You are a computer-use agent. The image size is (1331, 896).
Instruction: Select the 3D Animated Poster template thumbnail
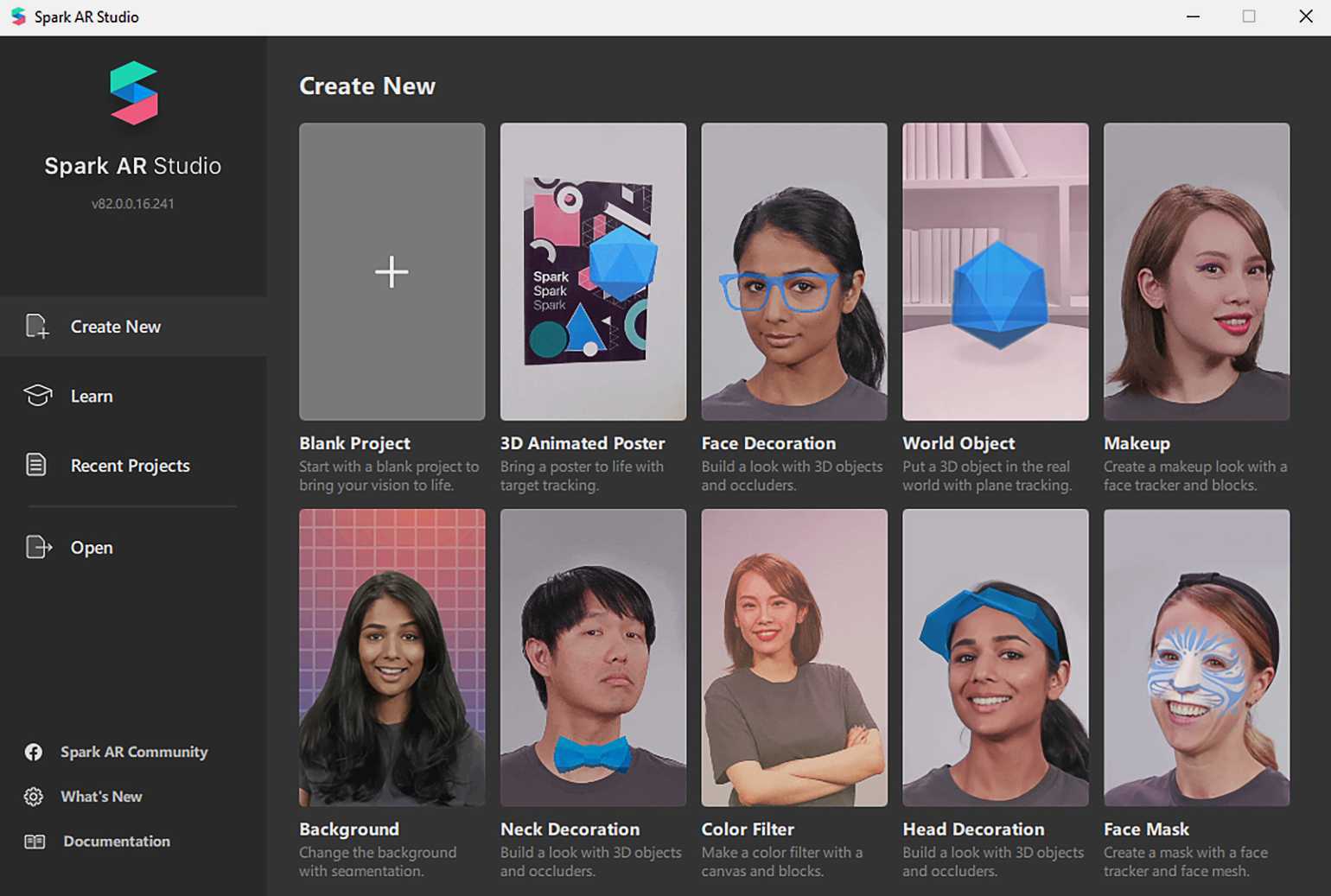pyautogui.click(x=593, y=271)
